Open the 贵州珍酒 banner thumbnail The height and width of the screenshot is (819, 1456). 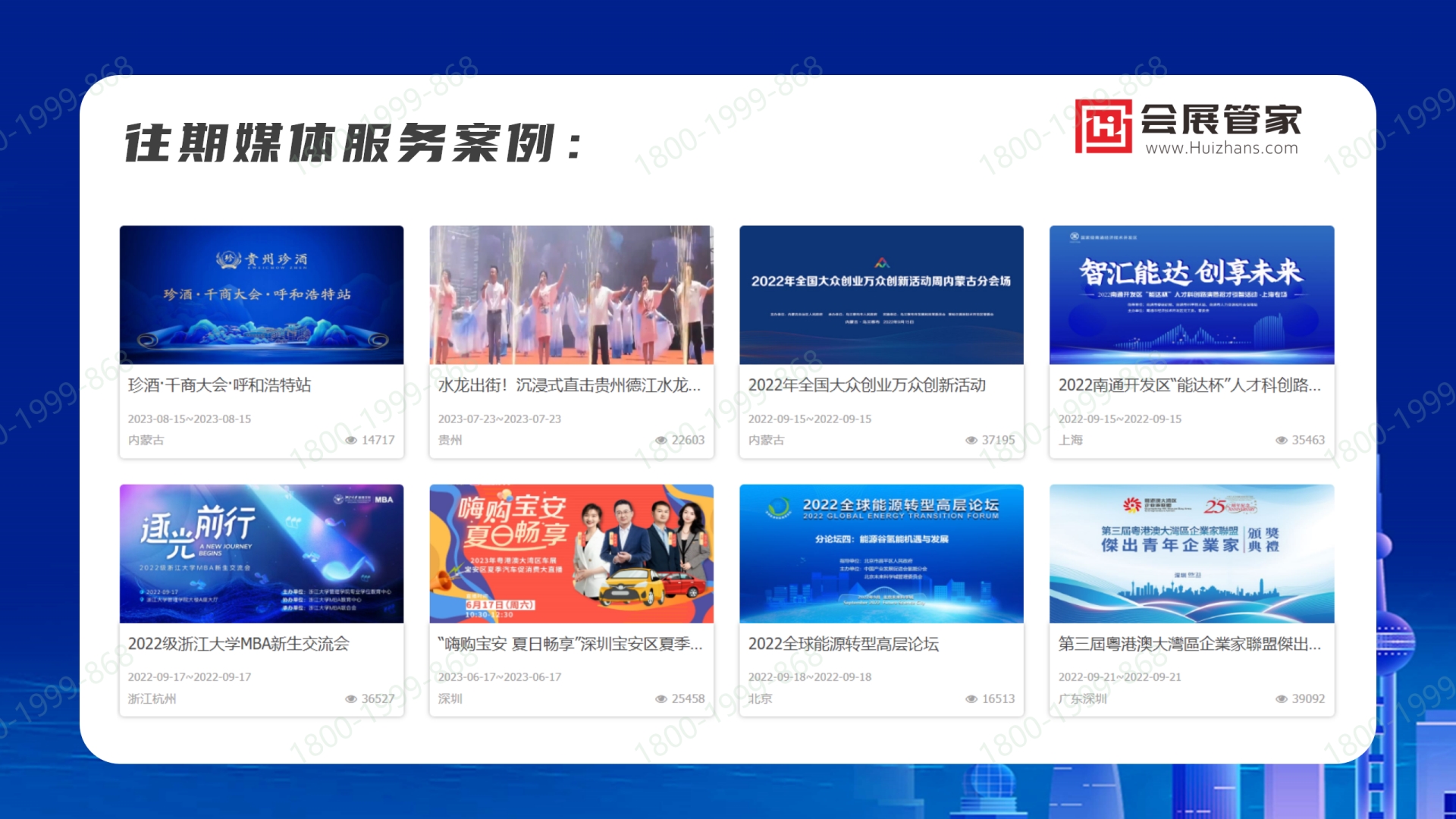(x=262, y=295)
